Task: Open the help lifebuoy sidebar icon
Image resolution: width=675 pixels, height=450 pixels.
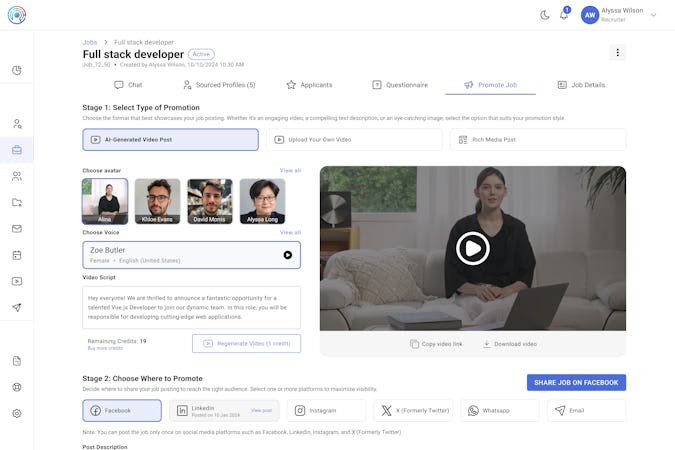Action: pyautogui.click(x=17, y=387)
